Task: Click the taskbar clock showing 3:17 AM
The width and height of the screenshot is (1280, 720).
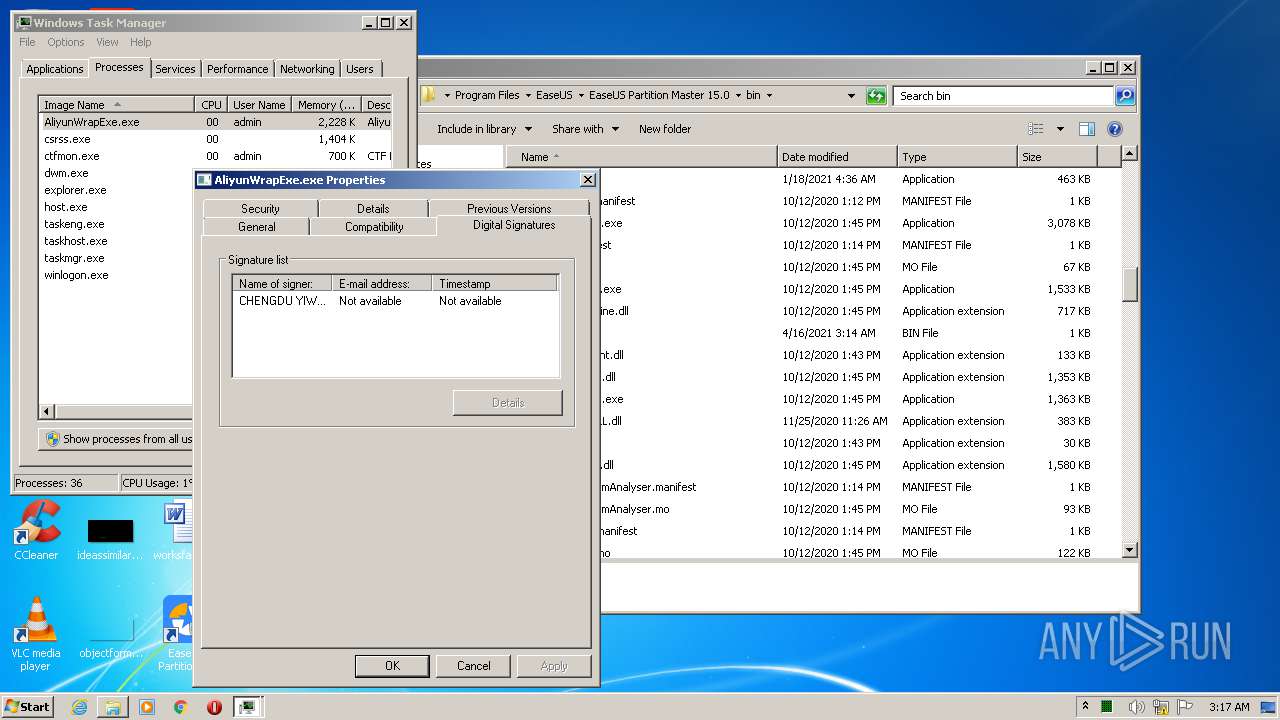Action: click(1229, 707)
